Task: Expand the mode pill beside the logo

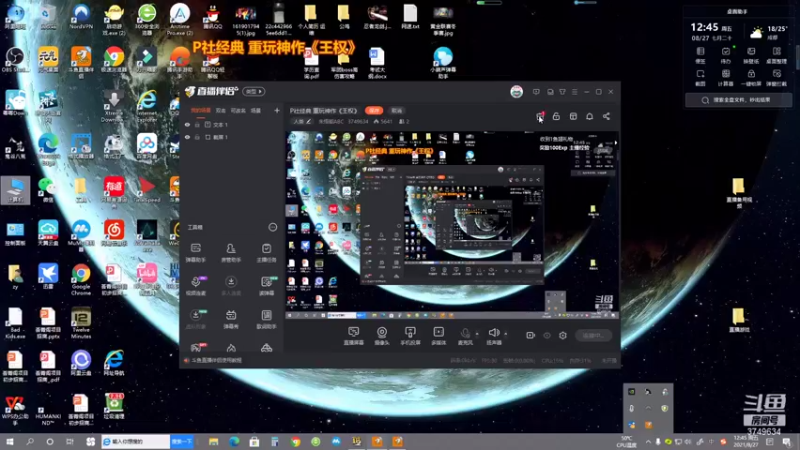Action: tap(254, 91)
